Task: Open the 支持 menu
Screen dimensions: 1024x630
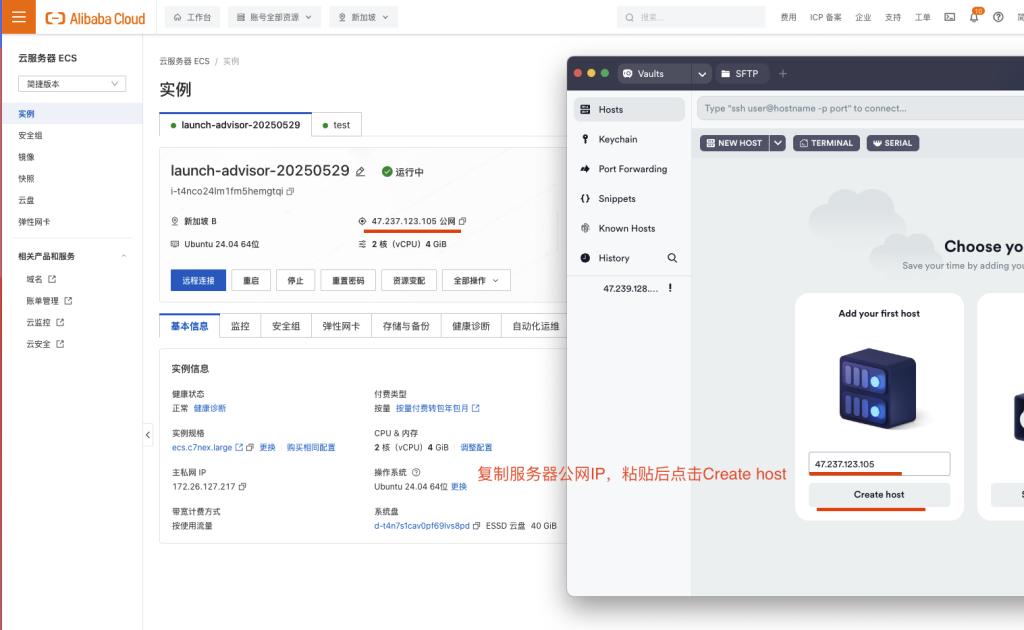Action: (893, 17)
